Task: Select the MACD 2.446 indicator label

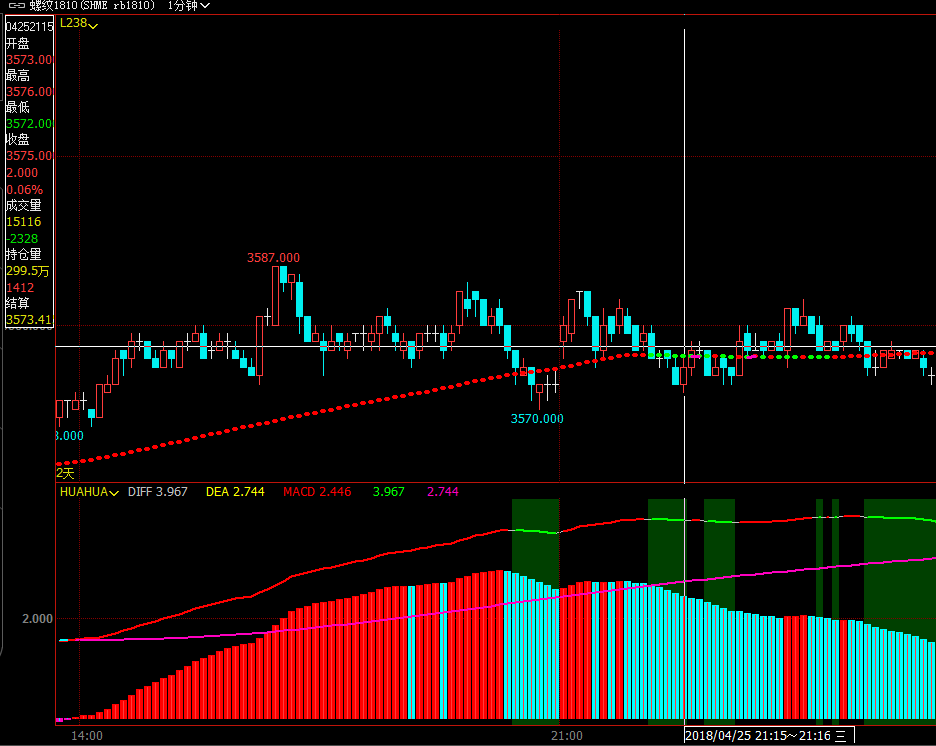Action: (317, 492)
